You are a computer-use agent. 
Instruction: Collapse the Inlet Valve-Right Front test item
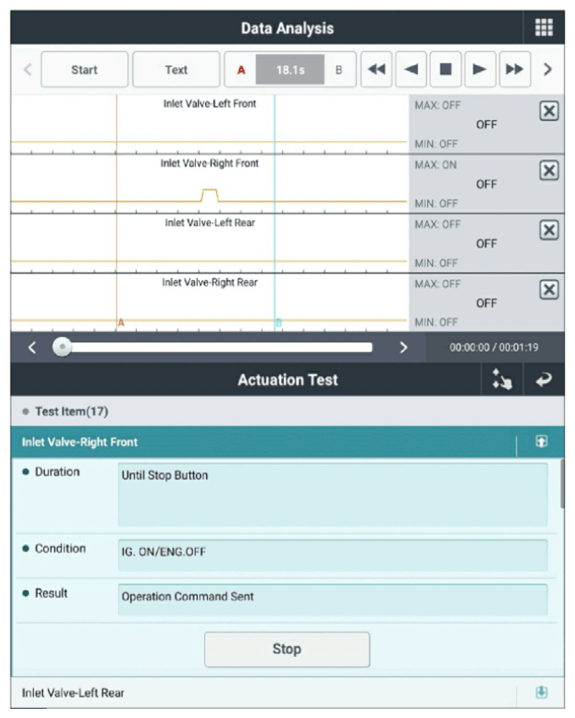pos(541,441)
